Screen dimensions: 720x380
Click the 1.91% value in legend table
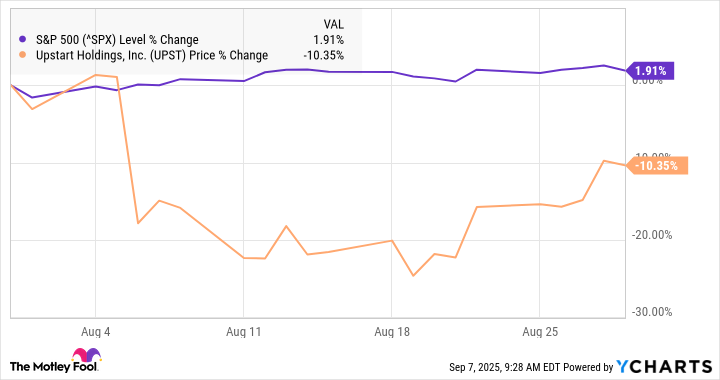(328, 40)
